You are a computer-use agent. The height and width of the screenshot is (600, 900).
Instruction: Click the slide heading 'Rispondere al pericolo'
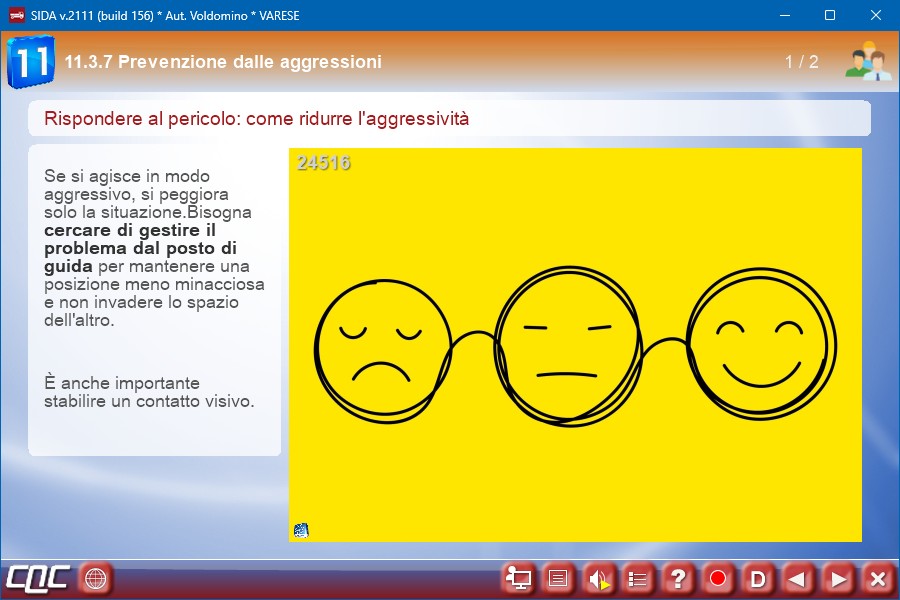click(x=256, y=119)
